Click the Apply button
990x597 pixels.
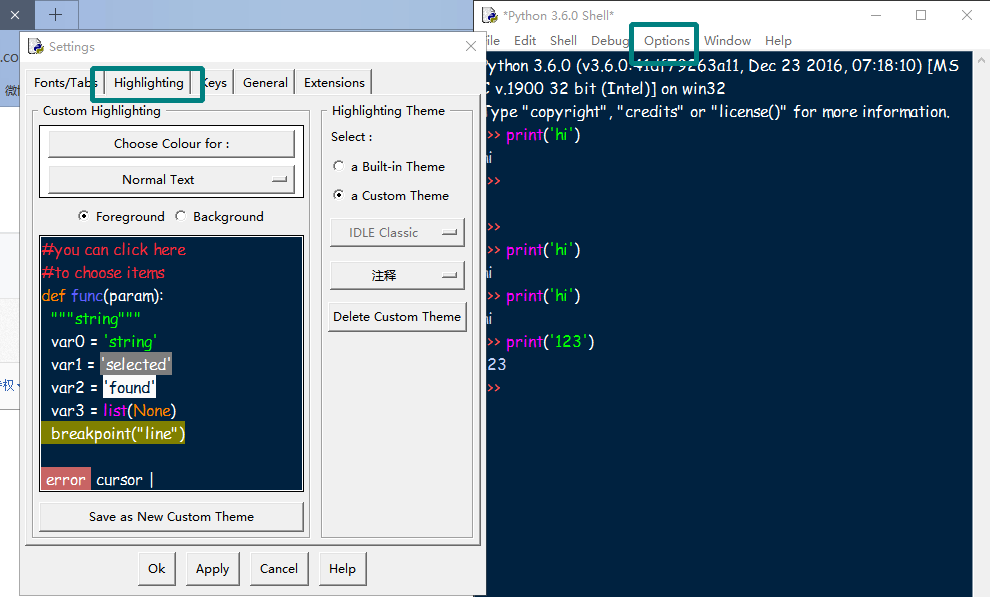212,569
